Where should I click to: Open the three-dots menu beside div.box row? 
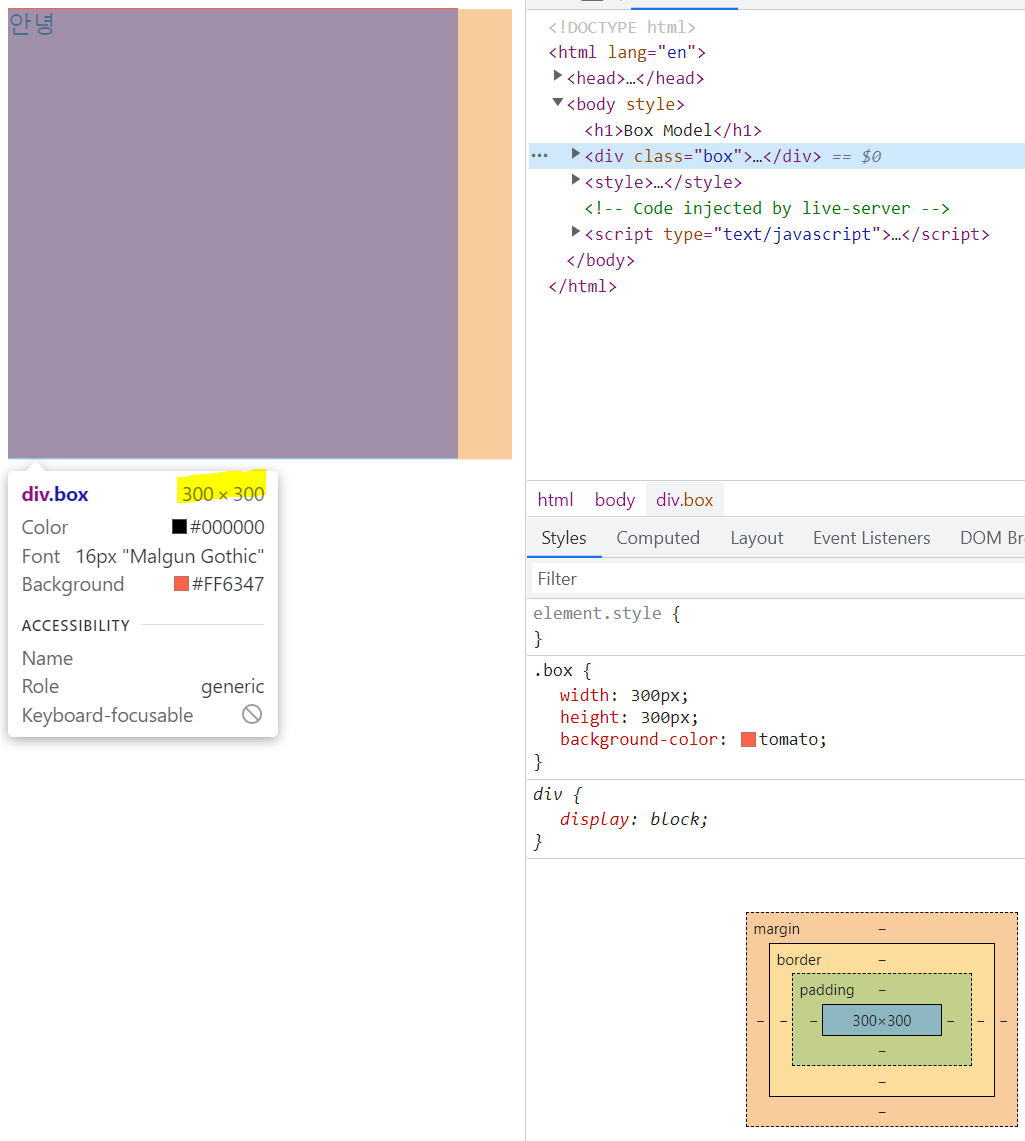click(x=539, y=156)
